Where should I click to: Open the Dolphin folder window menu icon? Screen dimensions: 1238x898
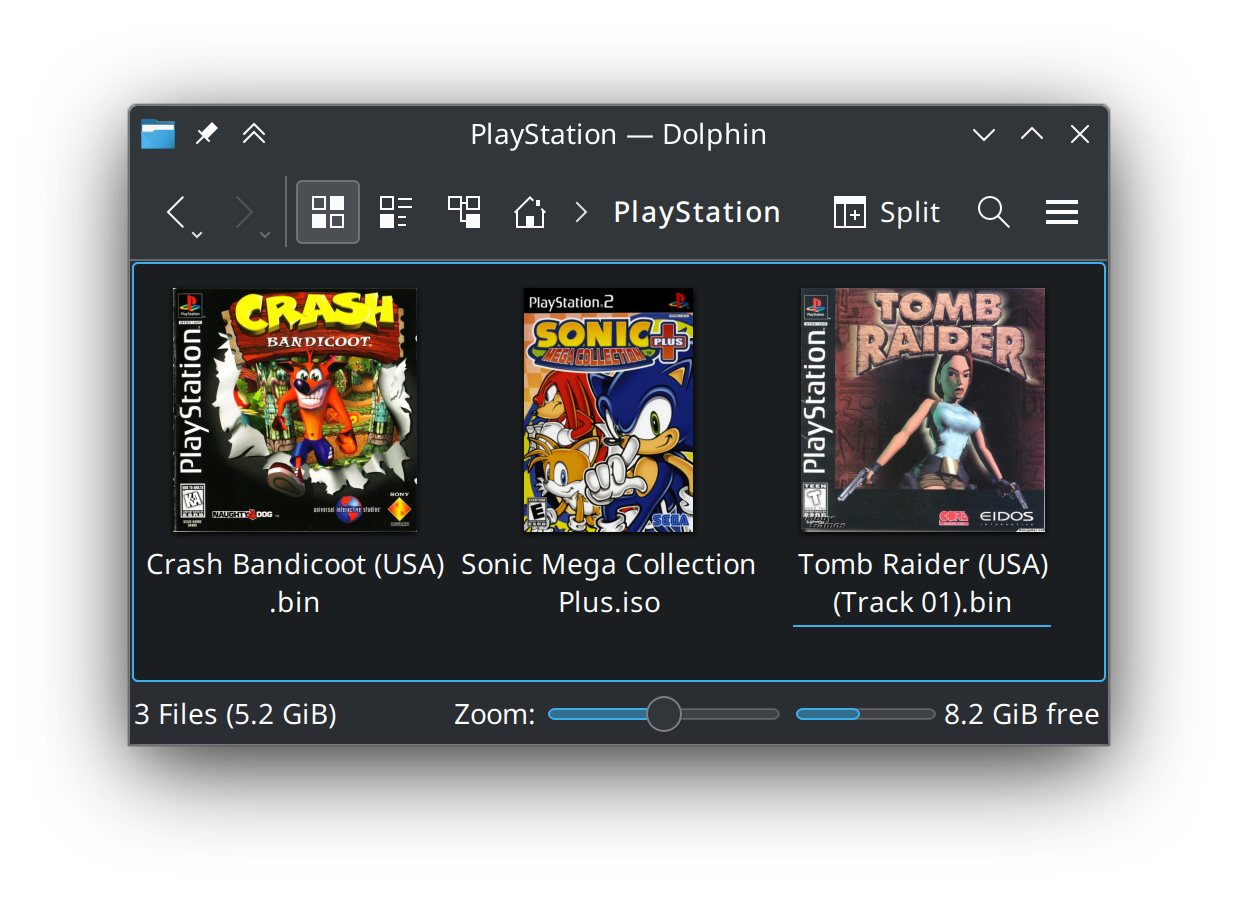click(x=158, y=134)
